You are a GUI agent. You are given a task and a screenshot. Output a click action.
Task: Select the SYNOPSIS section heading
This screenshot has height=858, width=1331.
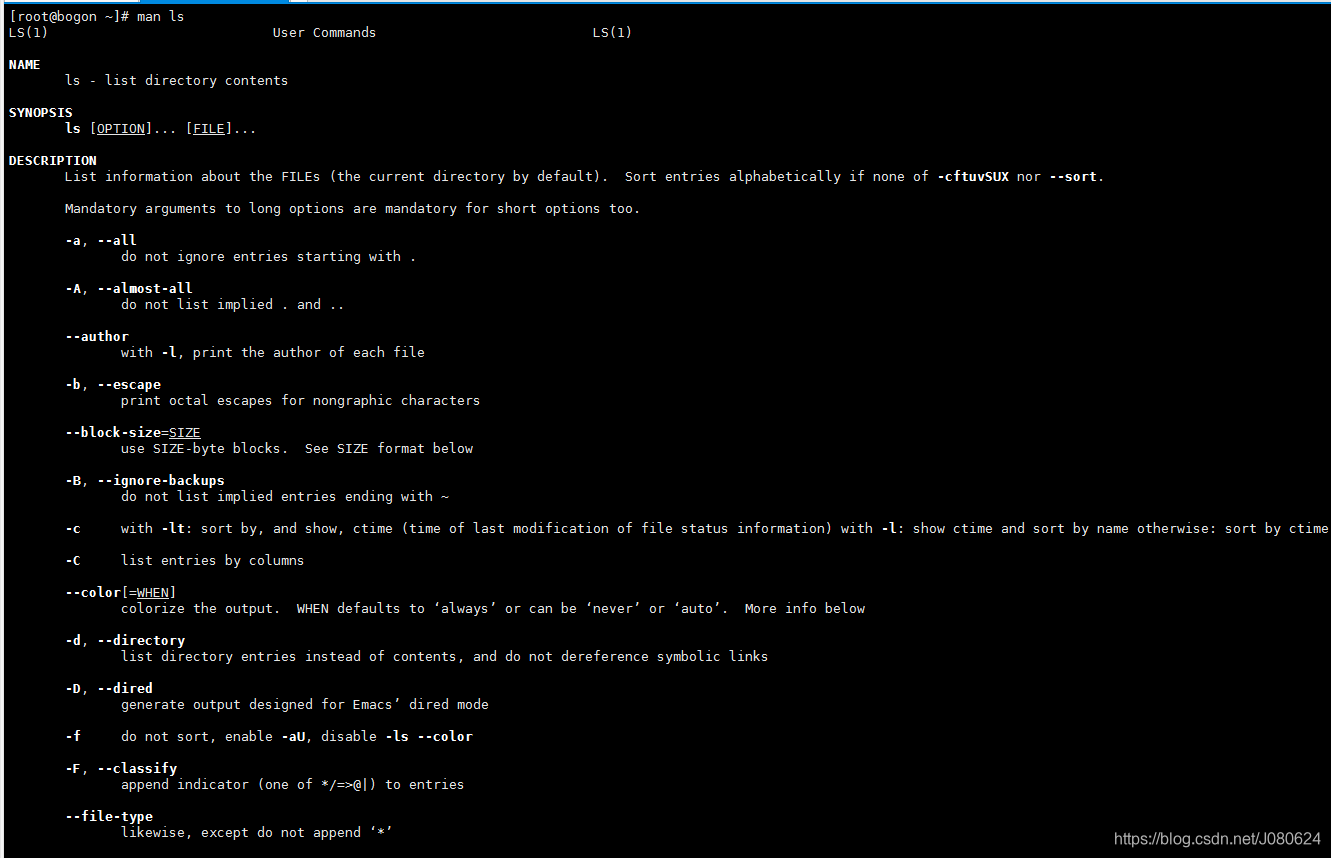click(41, 112)
